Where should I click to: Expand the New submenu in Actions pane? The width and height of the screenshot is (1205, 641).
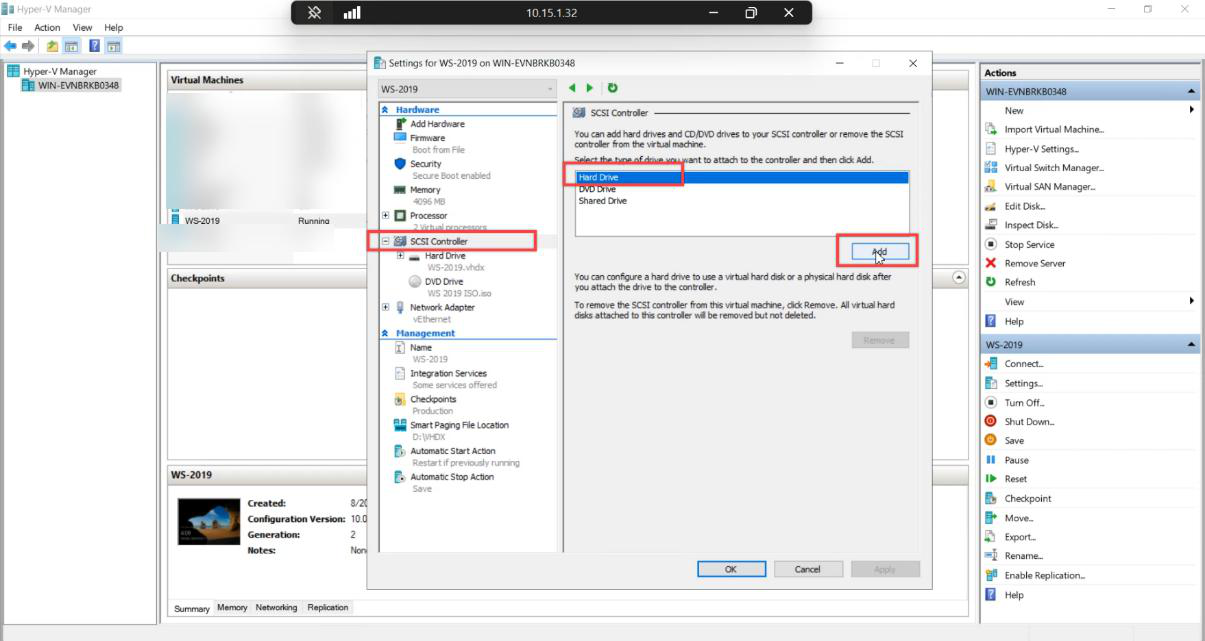click(x=1192, y=110)
